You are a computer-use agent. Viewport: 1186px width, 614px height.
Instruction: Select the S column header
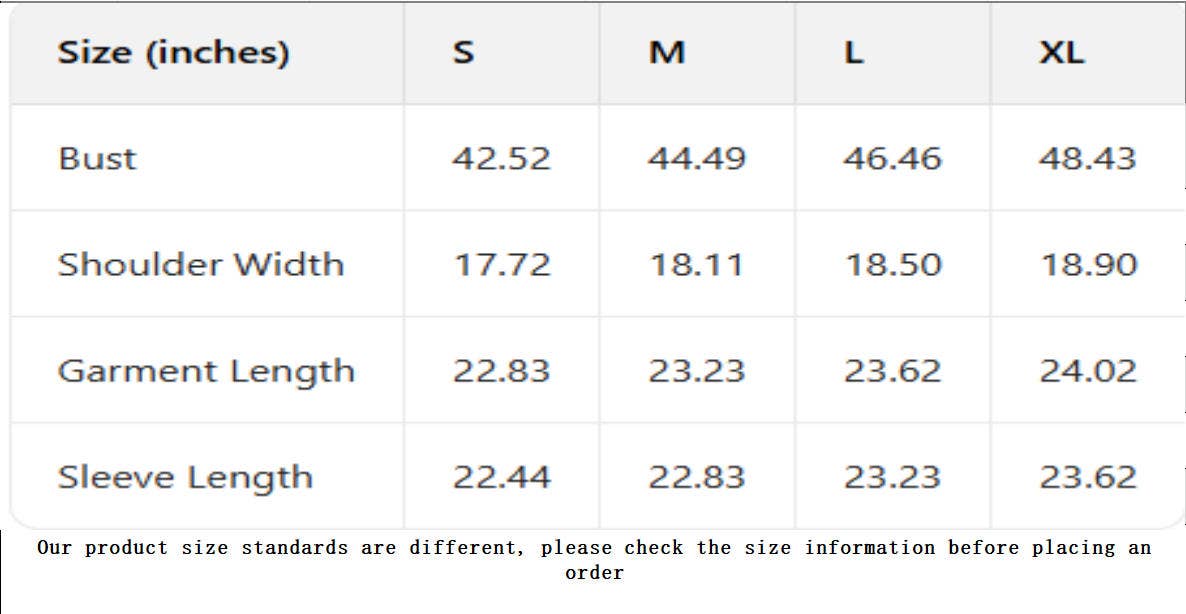tap(462, 52)
